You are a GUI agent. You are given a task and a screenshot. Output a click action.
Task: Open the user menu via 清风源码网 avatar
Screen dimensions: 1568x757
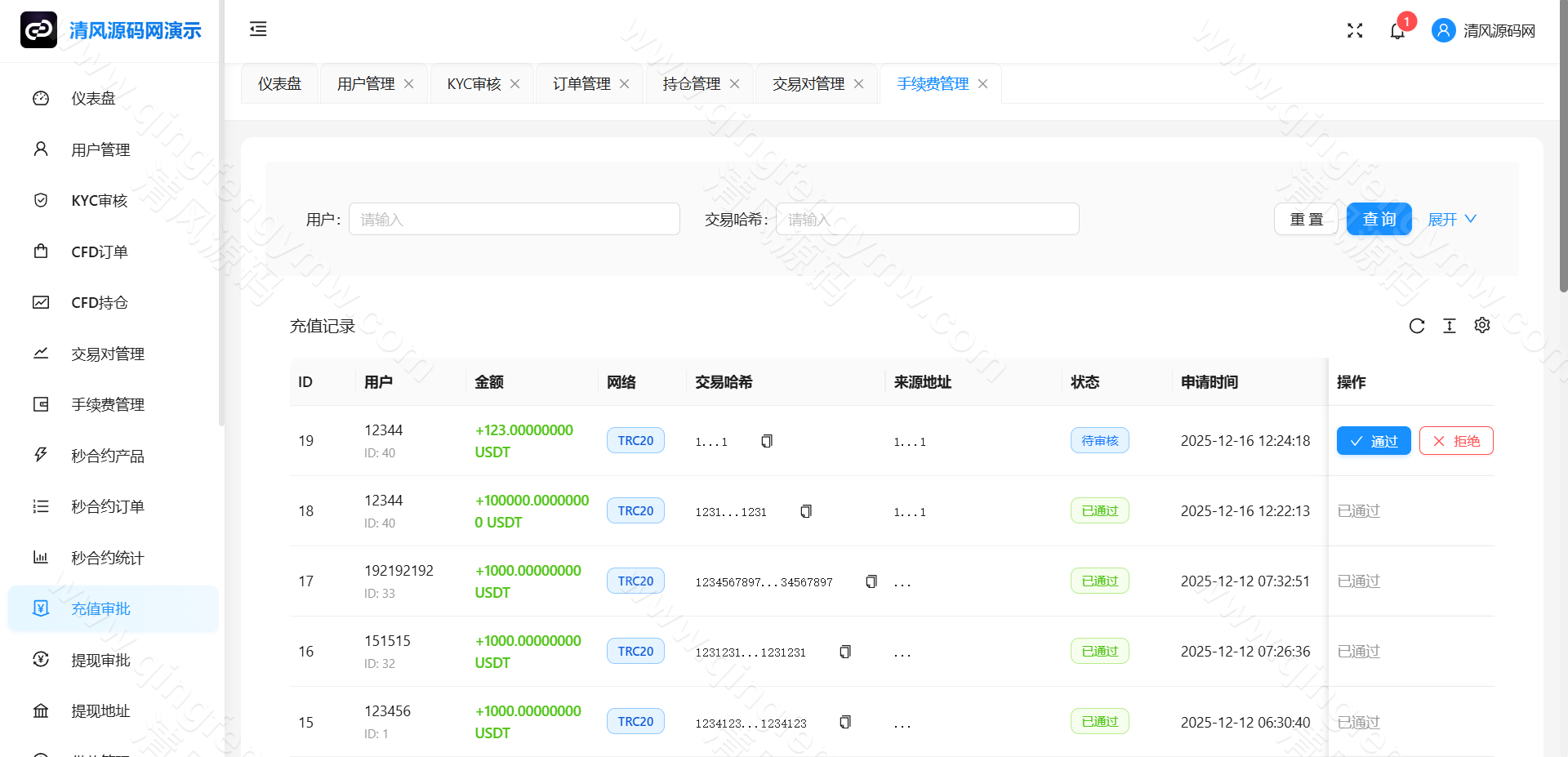coord(1482,30)
